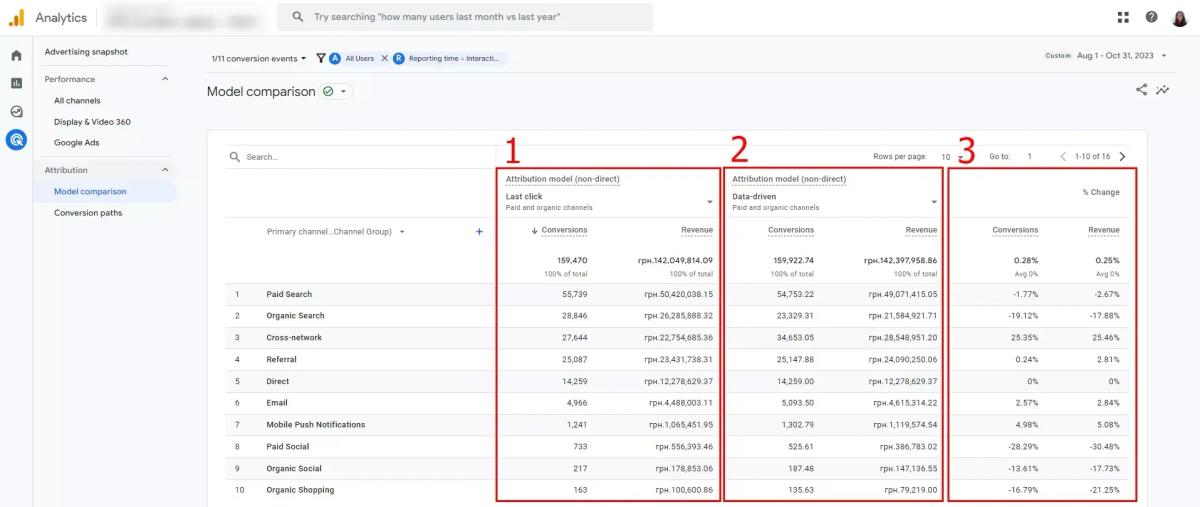Select the Advertising icon in left rail
The image size is (1200, 507).
(x=16, y=140)
